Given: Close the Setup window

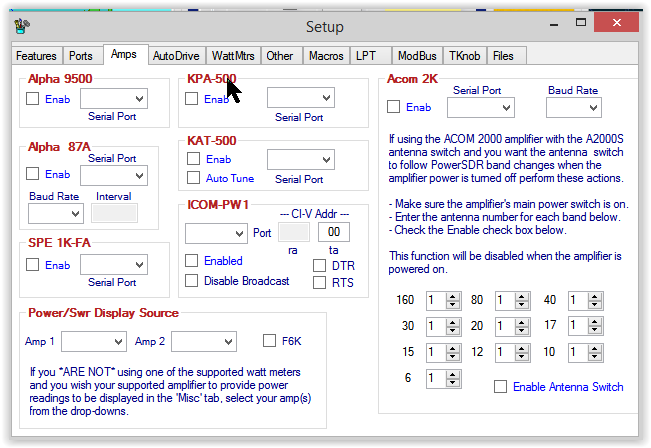Looking at the screenshot, I should pyautogui.click(x=617, y=22).
